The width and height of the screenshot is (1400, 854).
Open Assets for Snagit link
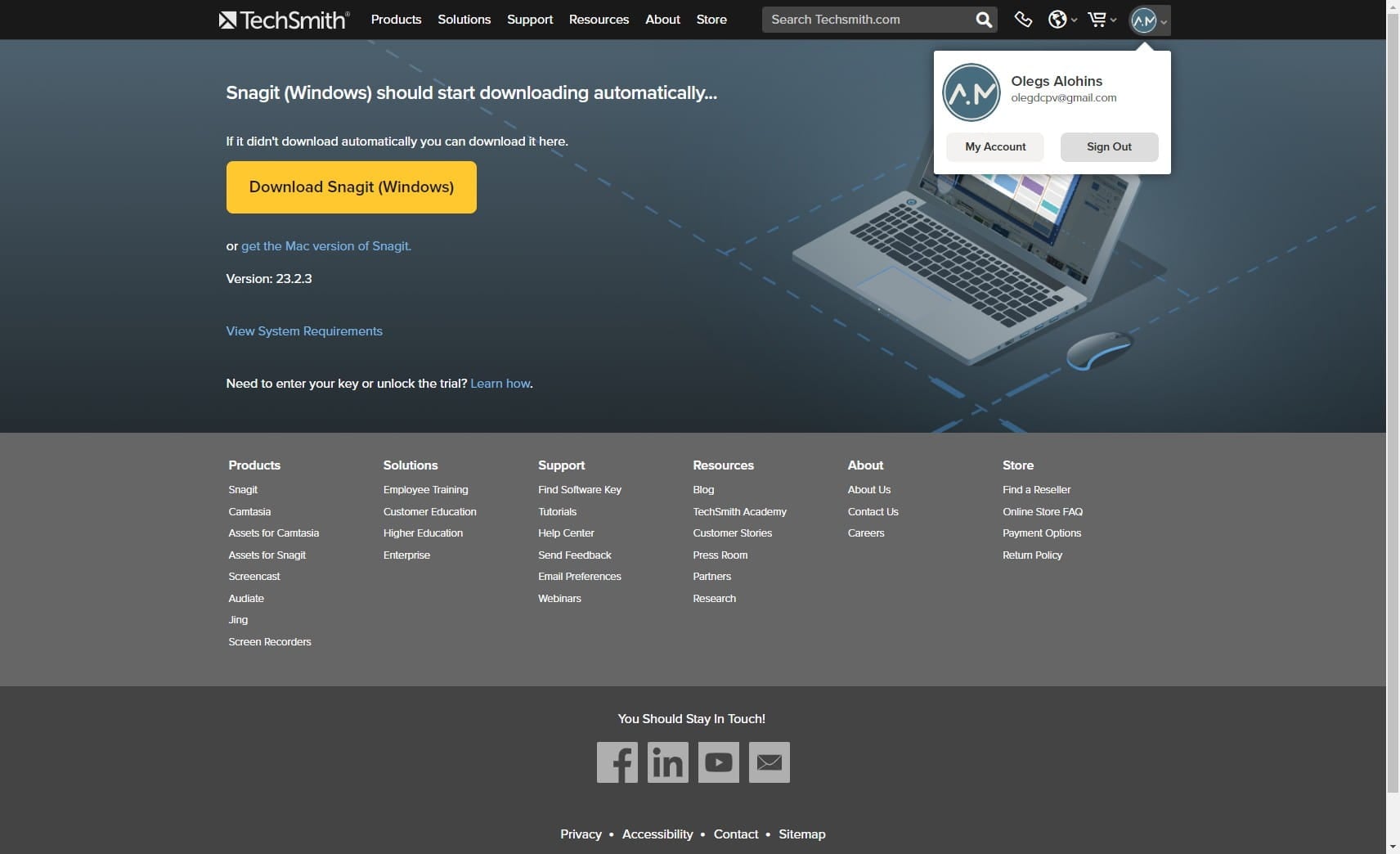point(267,555)
